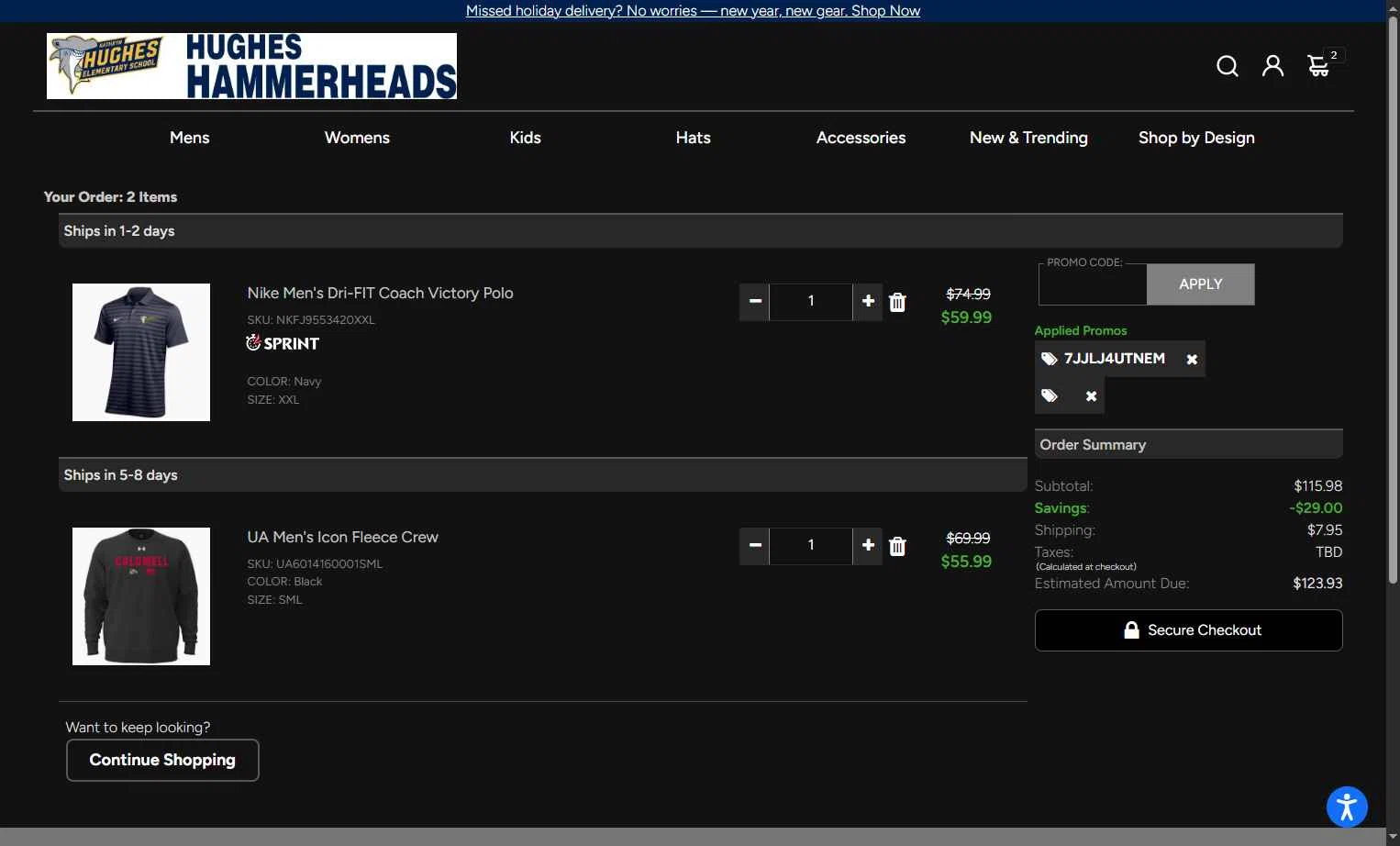Click the SKU: UA6014160001SML text
Screen dimensions: 1400x846
click(x=315, y=564)
